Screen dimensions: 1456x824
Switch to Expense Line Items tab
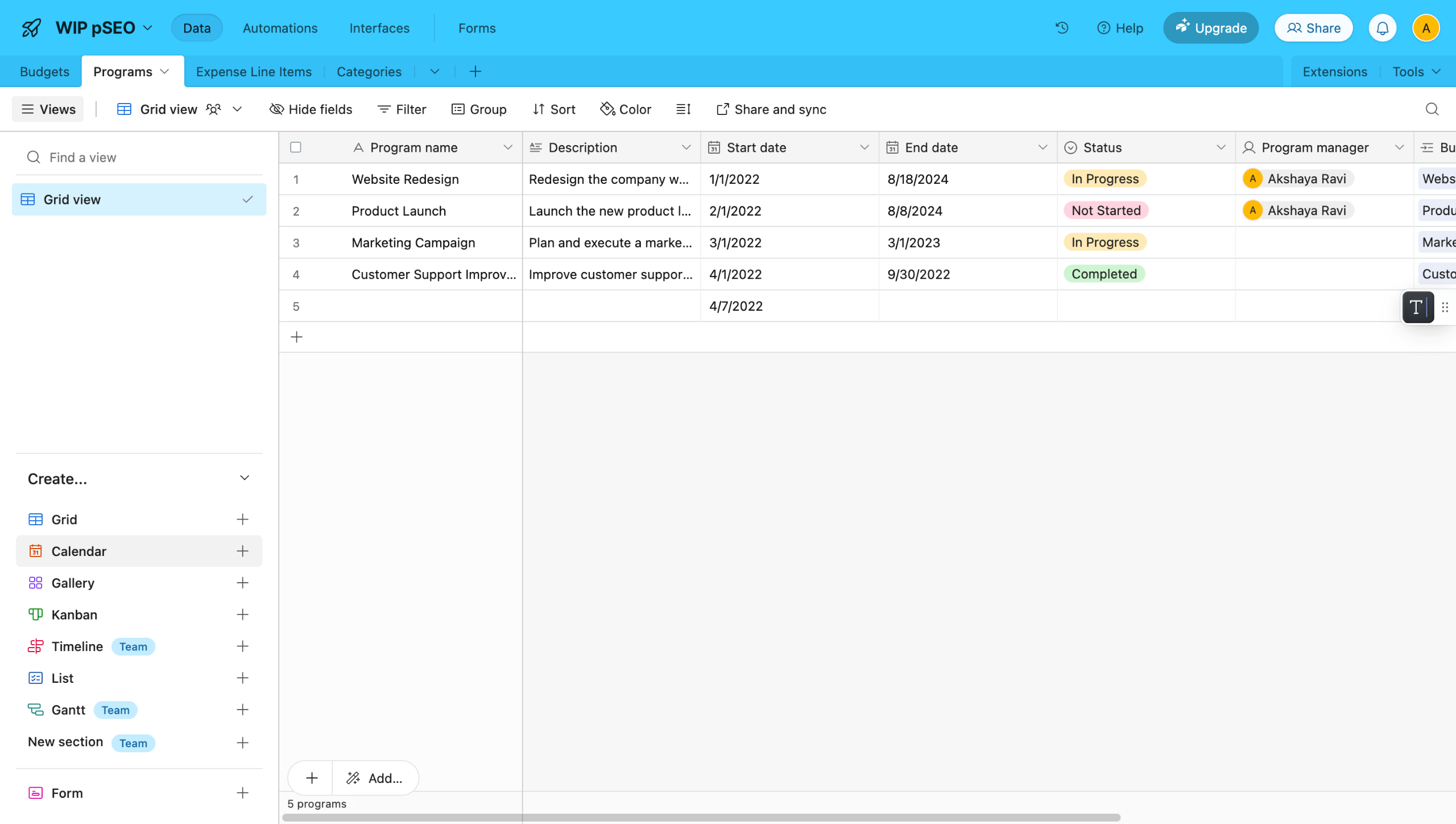pos(254,72)
